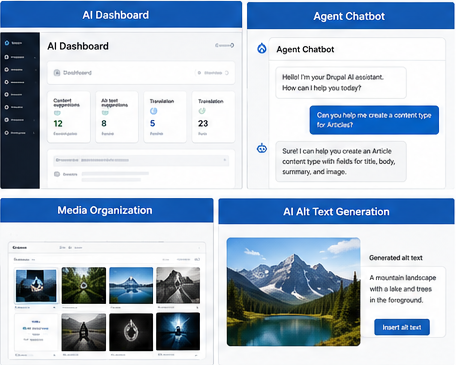
Task: Click the grid view icon in media toolbar
Action: pyautogui.click(x=197, y=259)
